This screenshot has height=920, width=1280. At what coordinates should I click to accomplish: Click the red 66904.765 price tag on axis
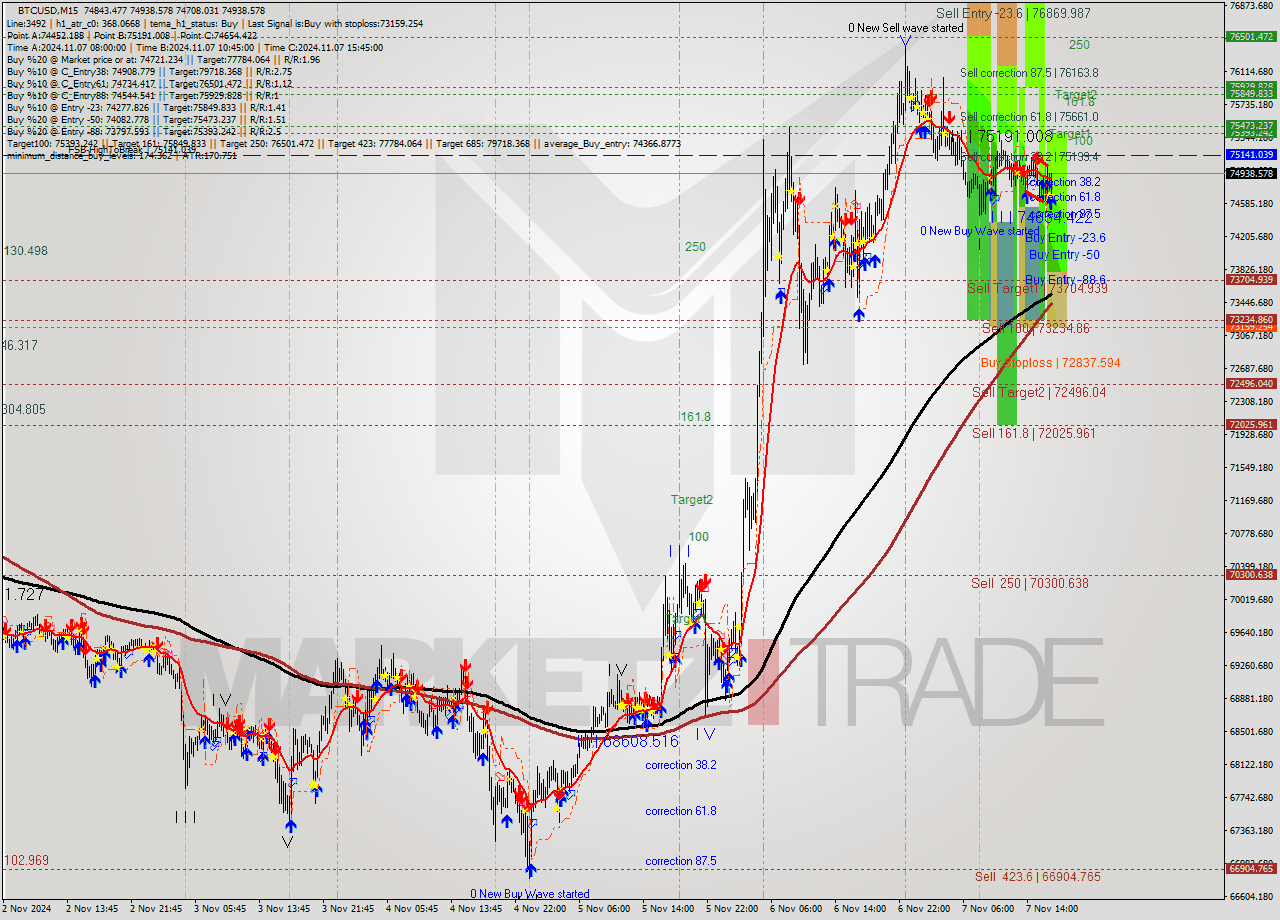tap(1251, 869)
